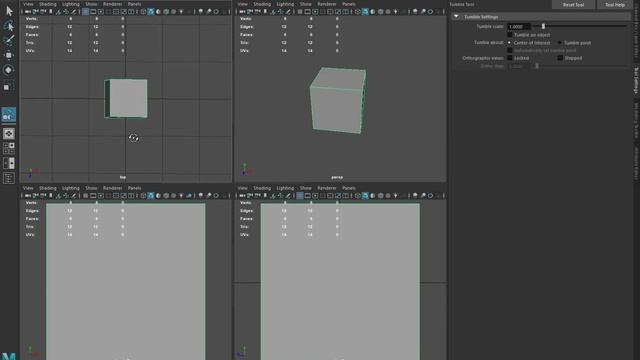
Task: Open View menu in top viewport
Action: pyautogui.click(x=28, y=4)
